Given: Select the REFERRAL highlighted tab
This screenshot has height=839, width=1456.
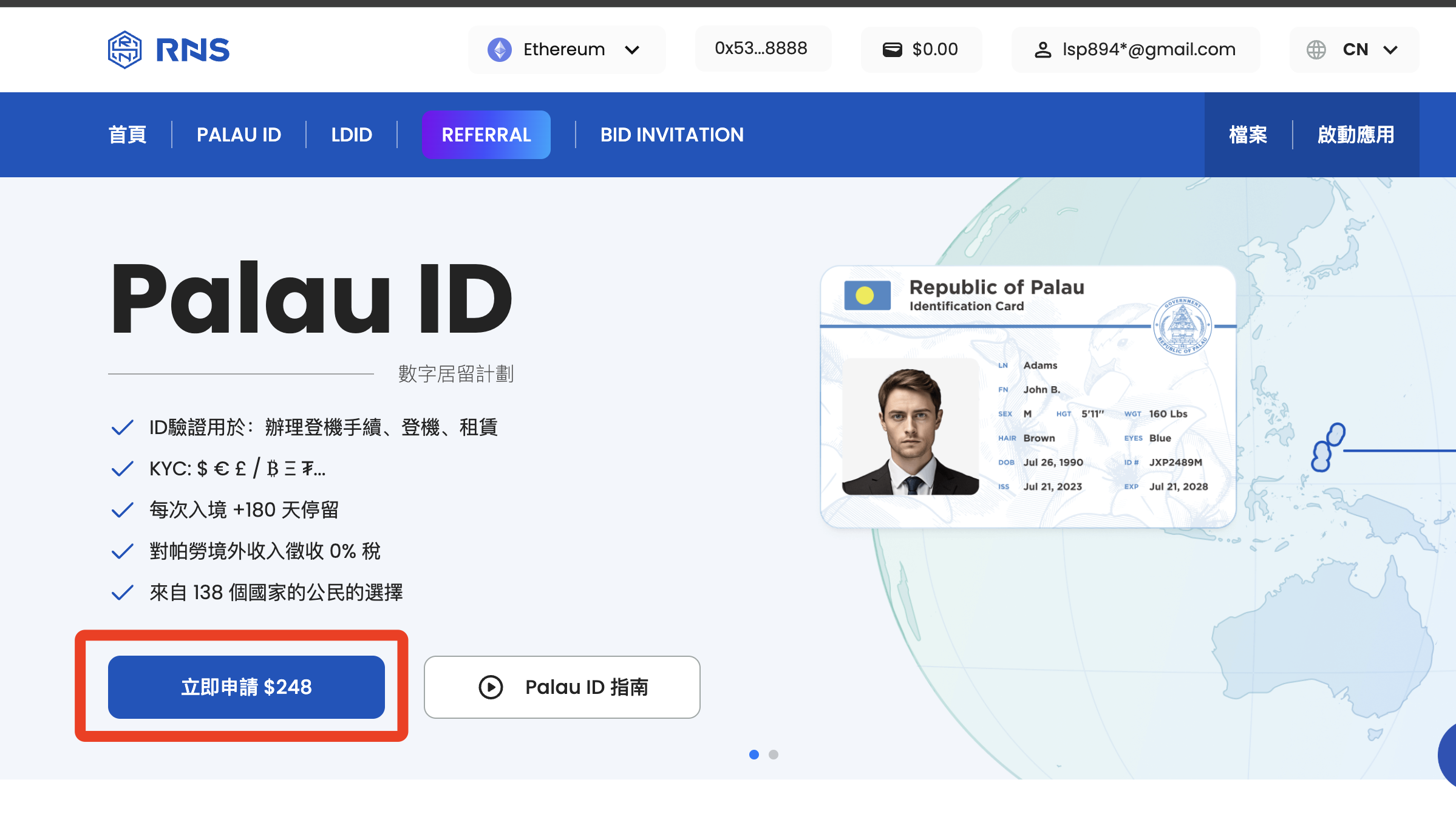Looking at the screenshot, I should click(486, 135).
